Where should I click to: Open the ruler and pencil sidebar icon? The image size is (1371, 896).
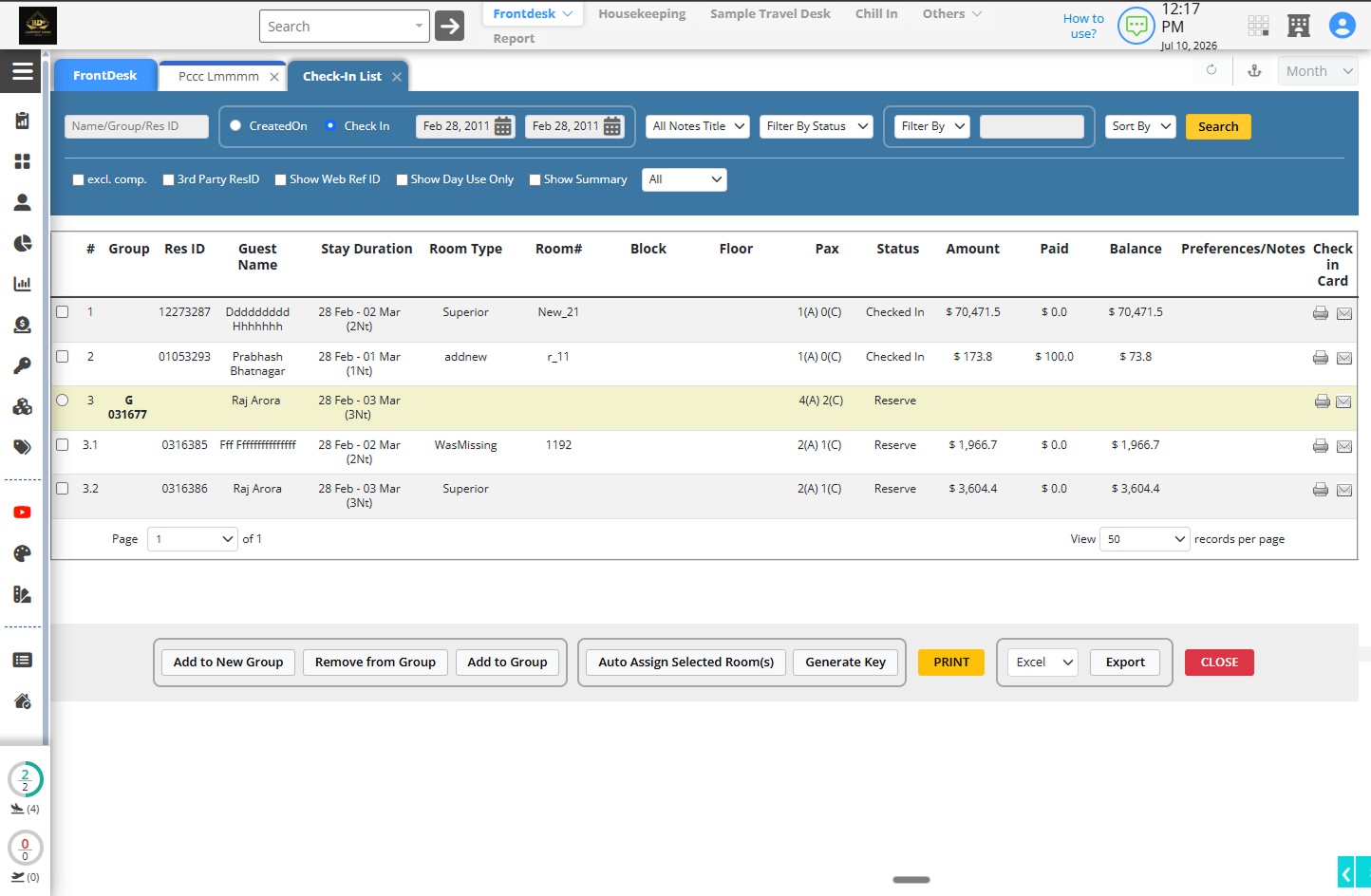pos(23,594)
